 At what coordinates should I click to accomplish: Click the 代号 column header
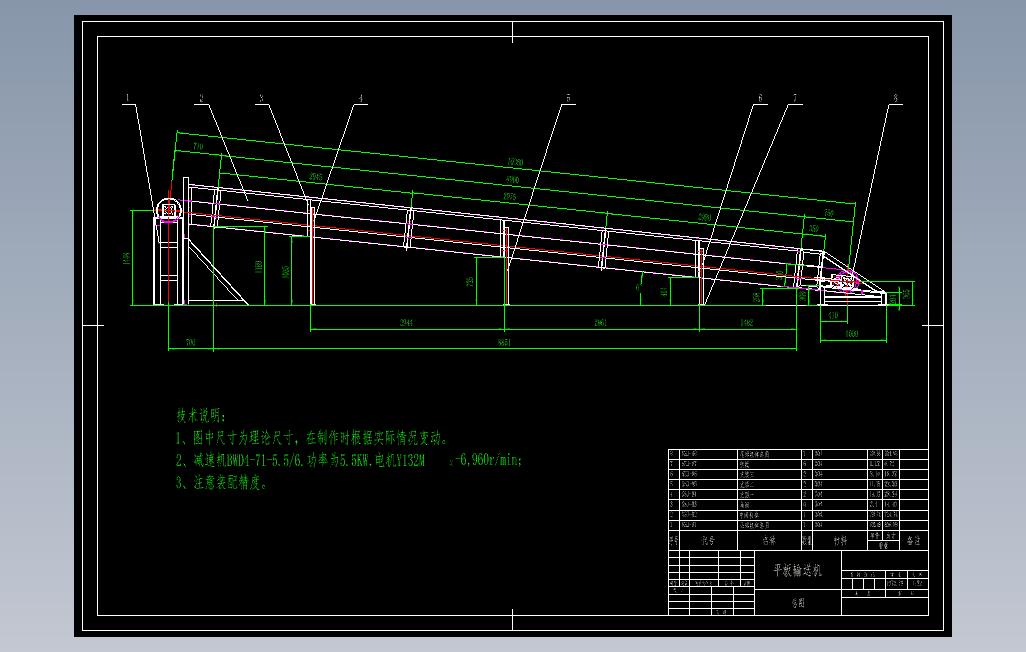[708, 541]
